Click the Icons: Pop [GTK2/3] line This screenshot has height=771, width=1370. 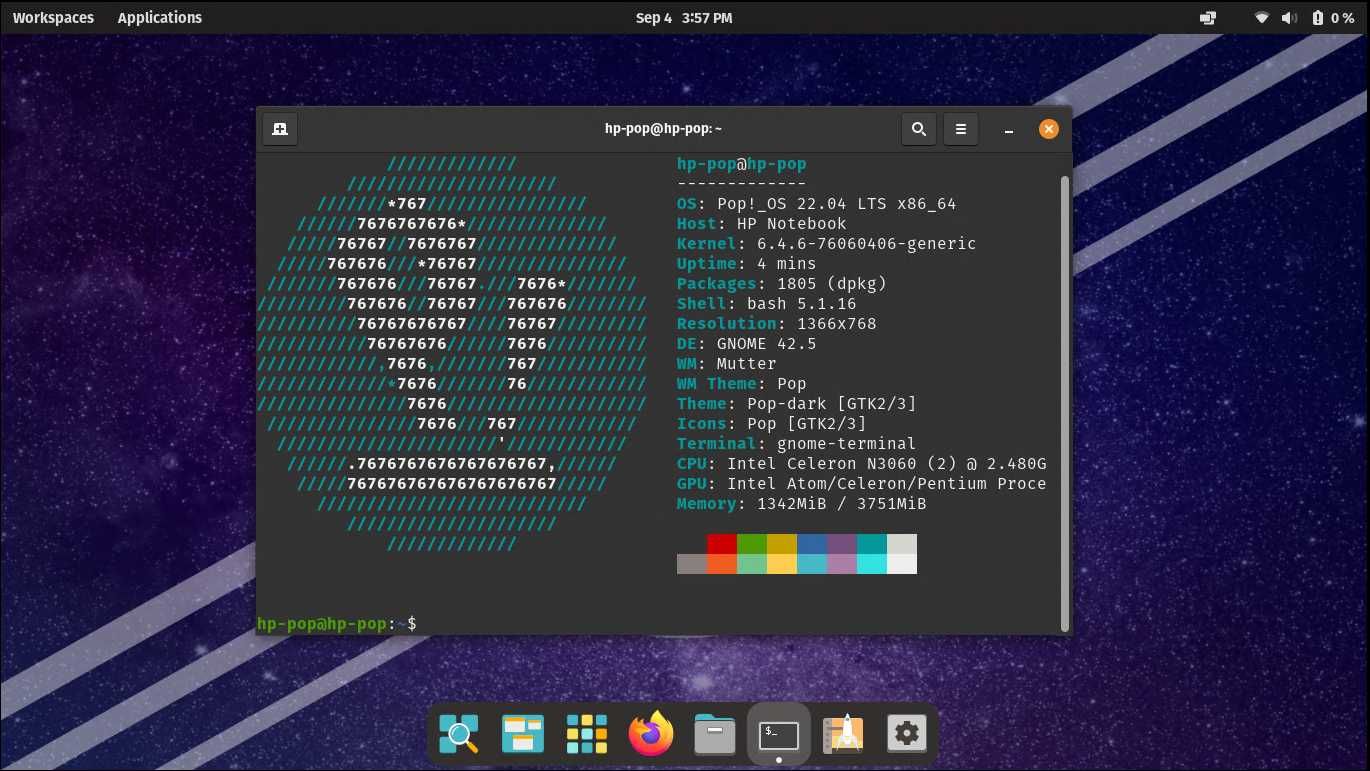click(x=772, y=424)
